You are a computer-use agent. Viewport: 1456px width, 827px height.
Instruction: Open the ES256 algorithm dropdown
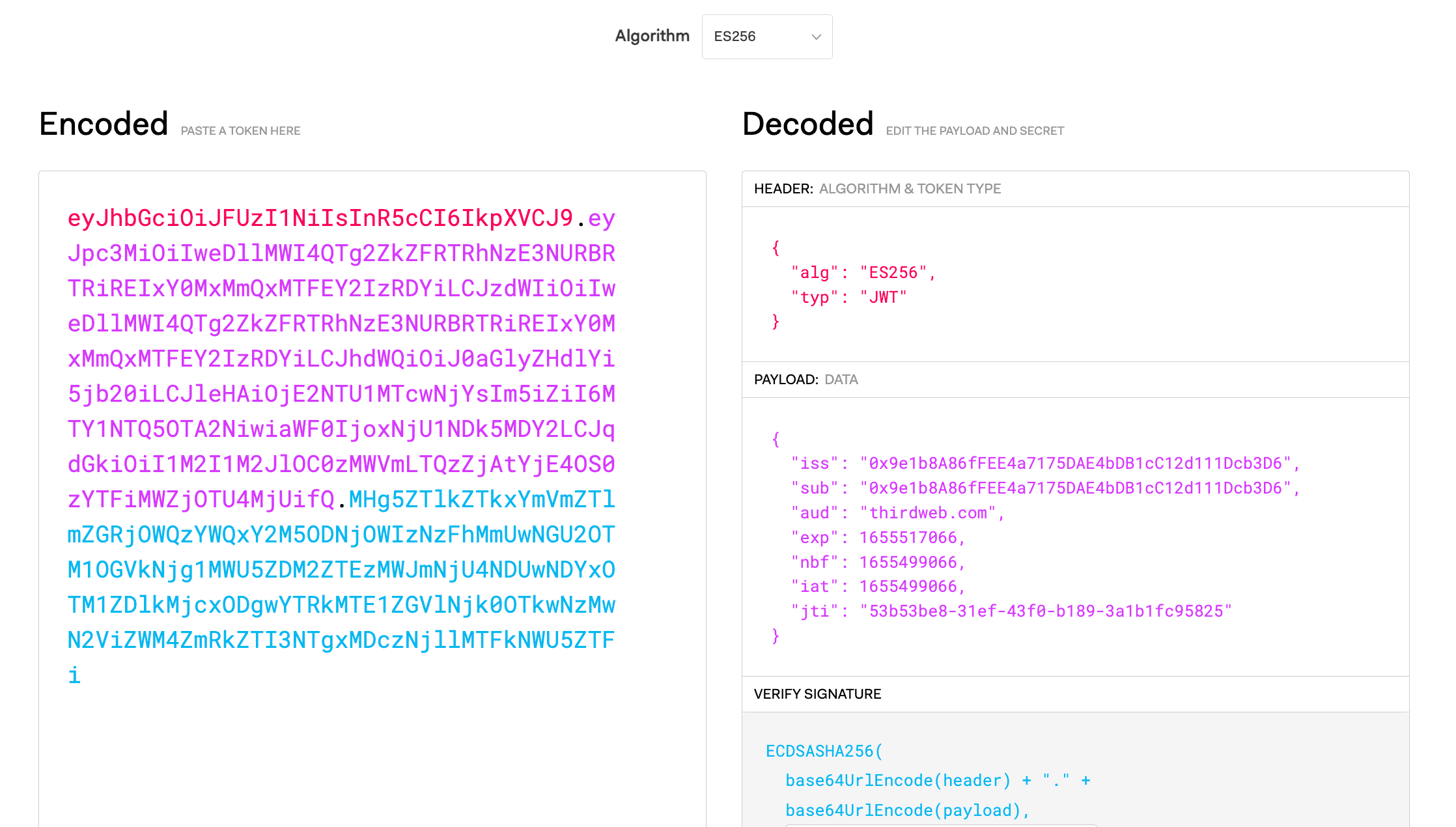tap(766, 37)
